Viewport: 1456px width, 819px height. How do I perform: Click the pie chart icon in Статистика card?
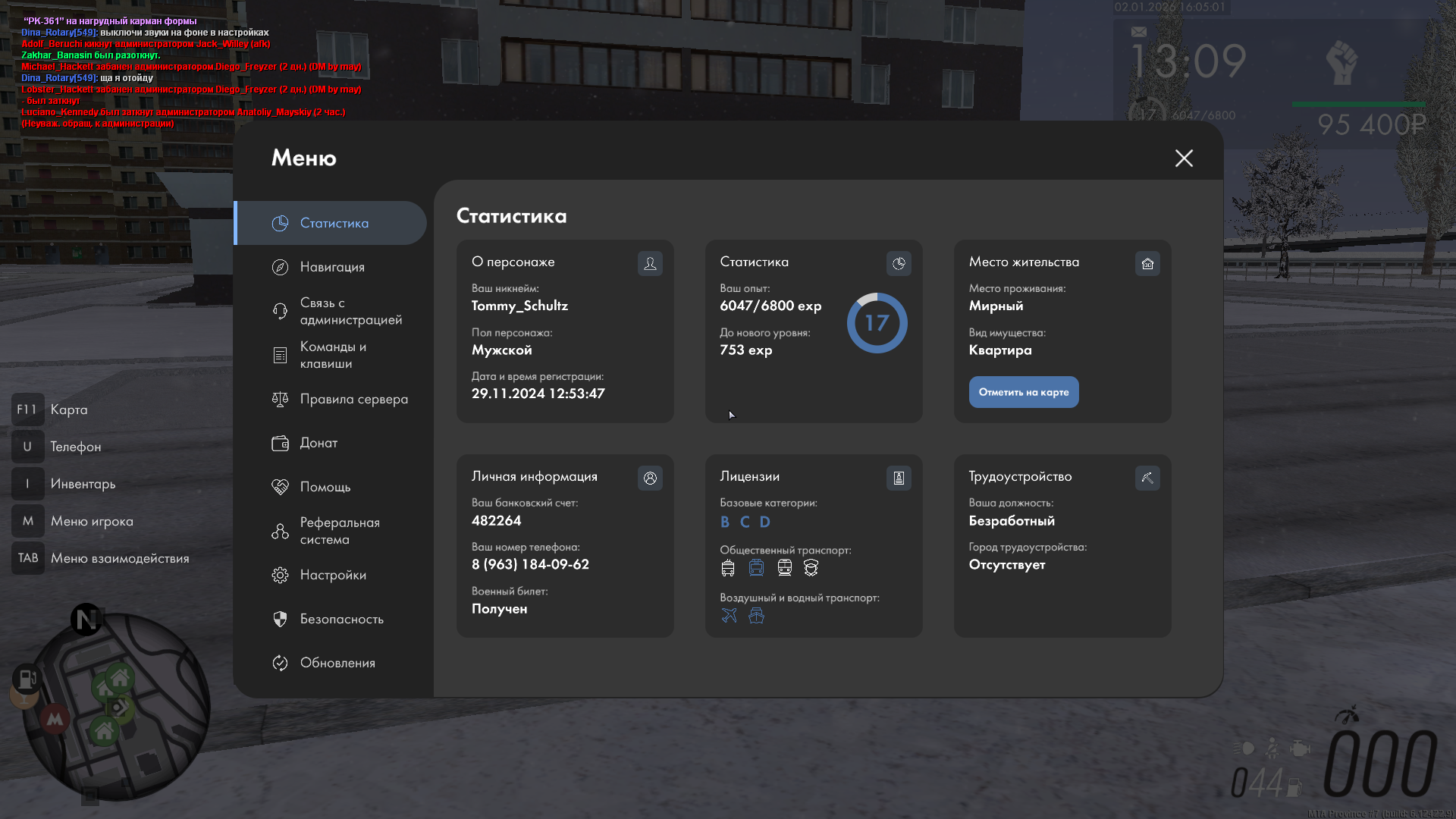click(x=899, y=263)
